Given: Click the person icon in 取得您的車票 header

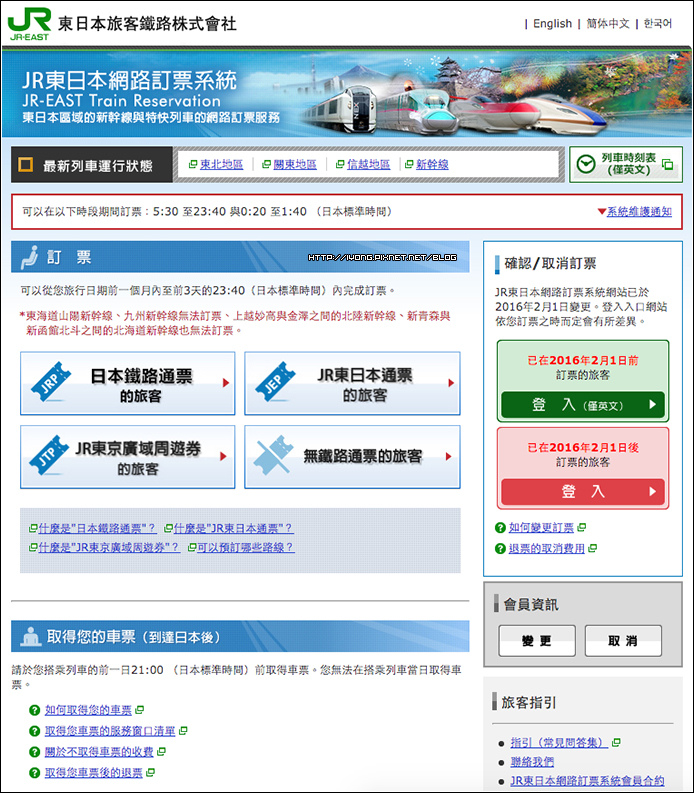Looking at the screenshot, I should 30,636.
